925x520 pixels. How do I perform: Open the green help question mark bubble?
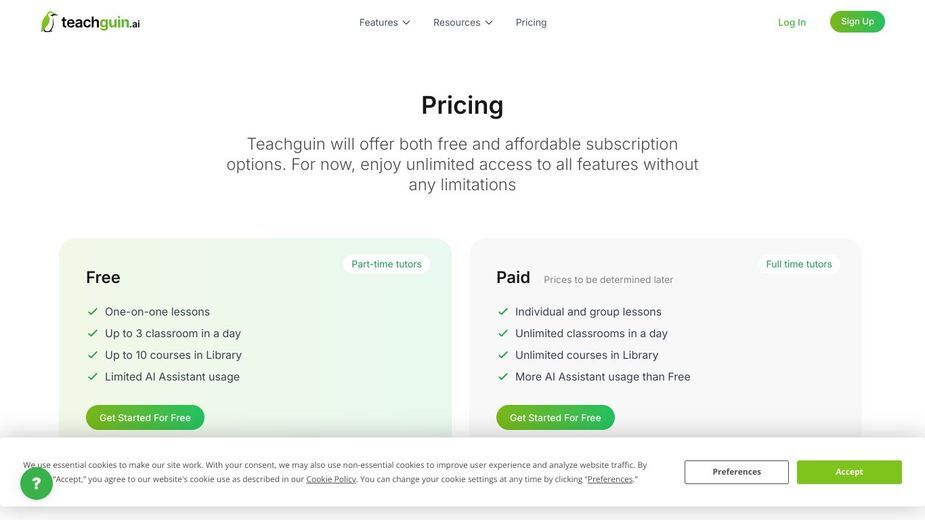point(37,483)
